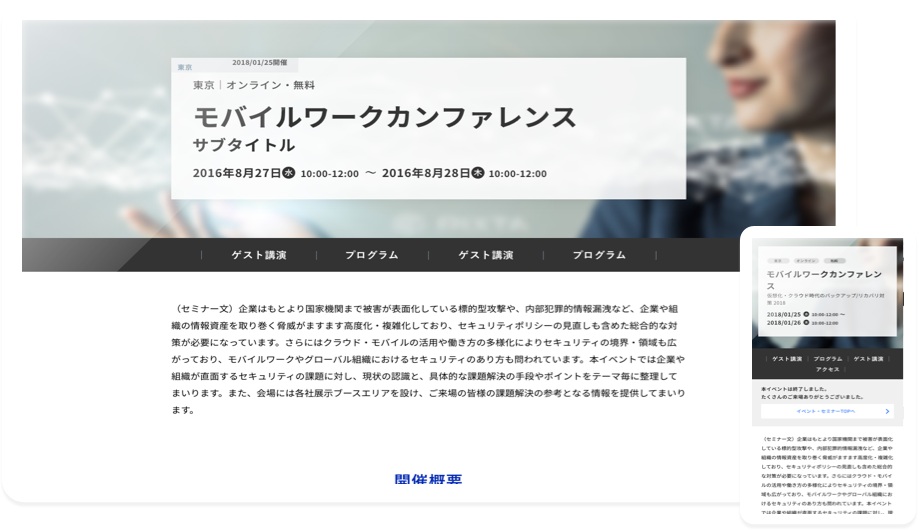Select the 東京 tag in the mobile preview header
The width and height of the screenshot is (918, 532).
(x=776, y=260)
